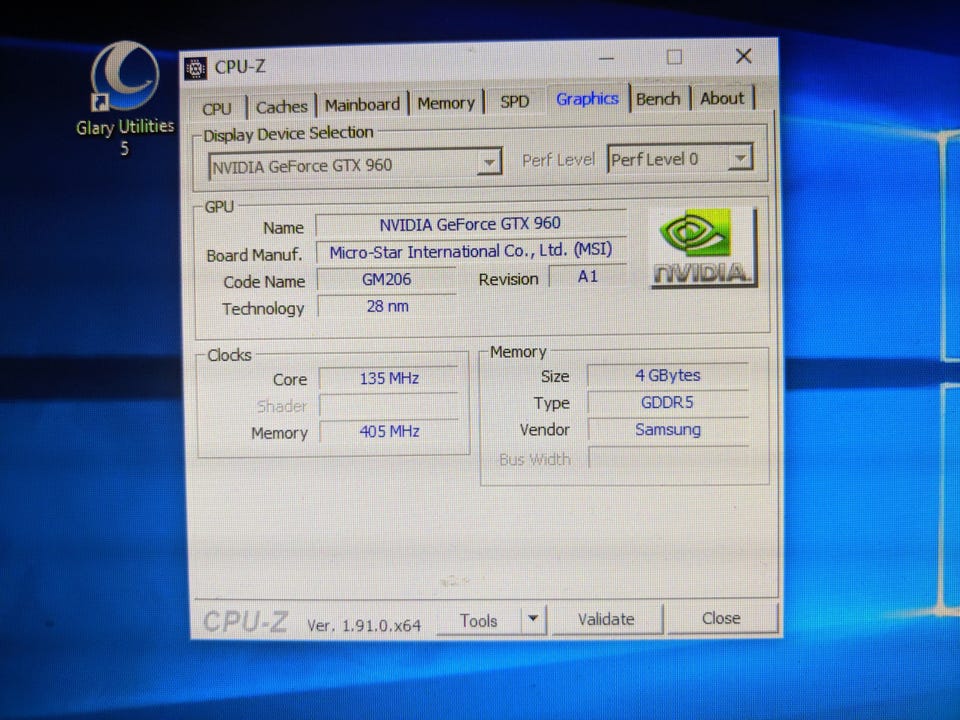This screenshot has height=720, width=960.
Task: Go to the Mainboard tab
Action: coord(362,105)
